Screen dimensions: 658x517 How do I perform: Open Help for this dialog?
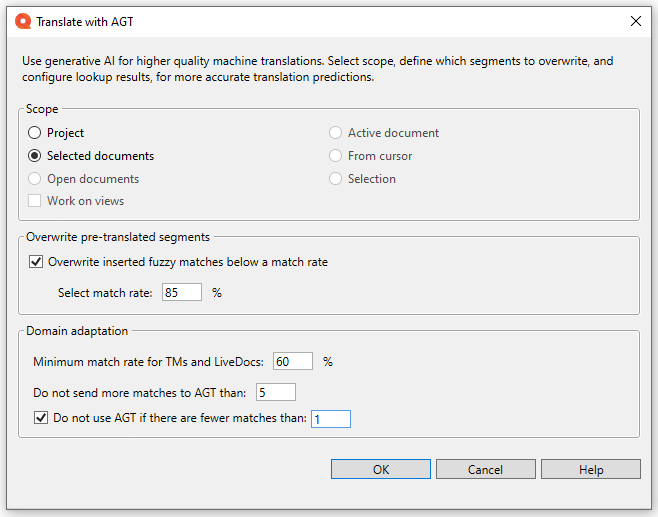591,469
